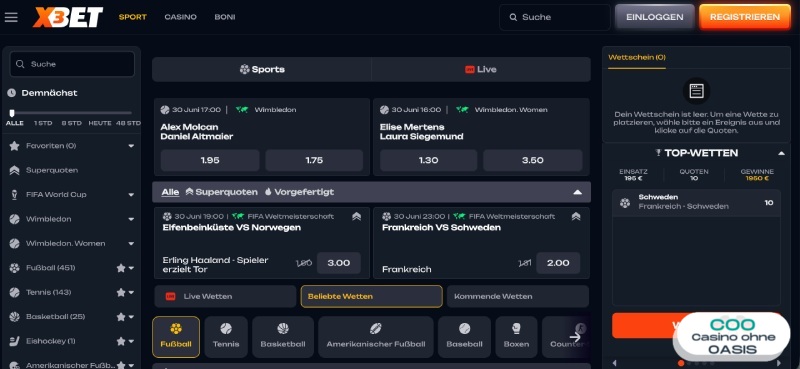The height and width of the screenshot is (369, 800).
Task: Open Schweden Frankreich - Schweden top bet
Action: coord(696,203)
